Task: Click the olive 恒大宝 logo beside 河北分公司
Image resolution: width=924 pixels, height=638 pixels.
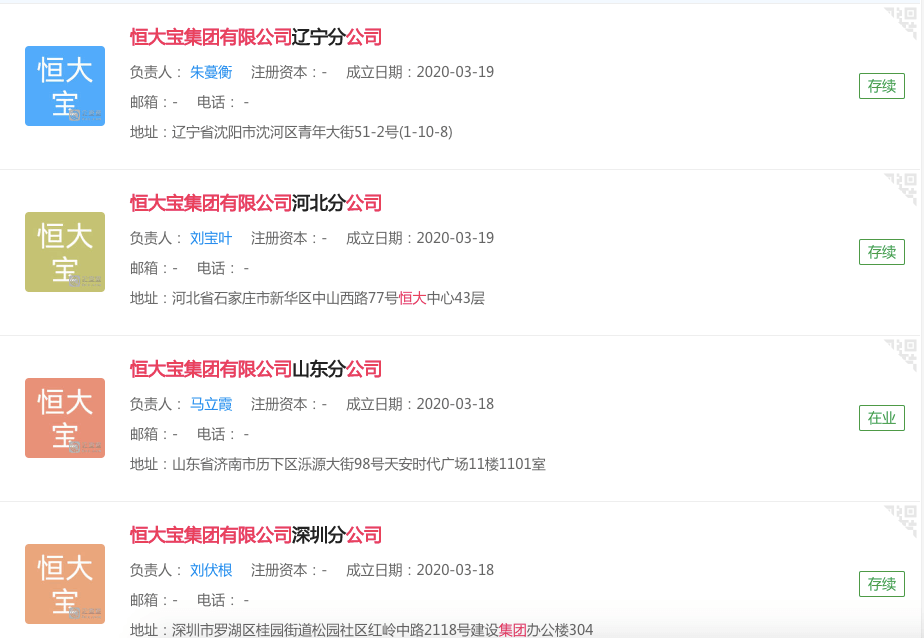Action: 64,252
